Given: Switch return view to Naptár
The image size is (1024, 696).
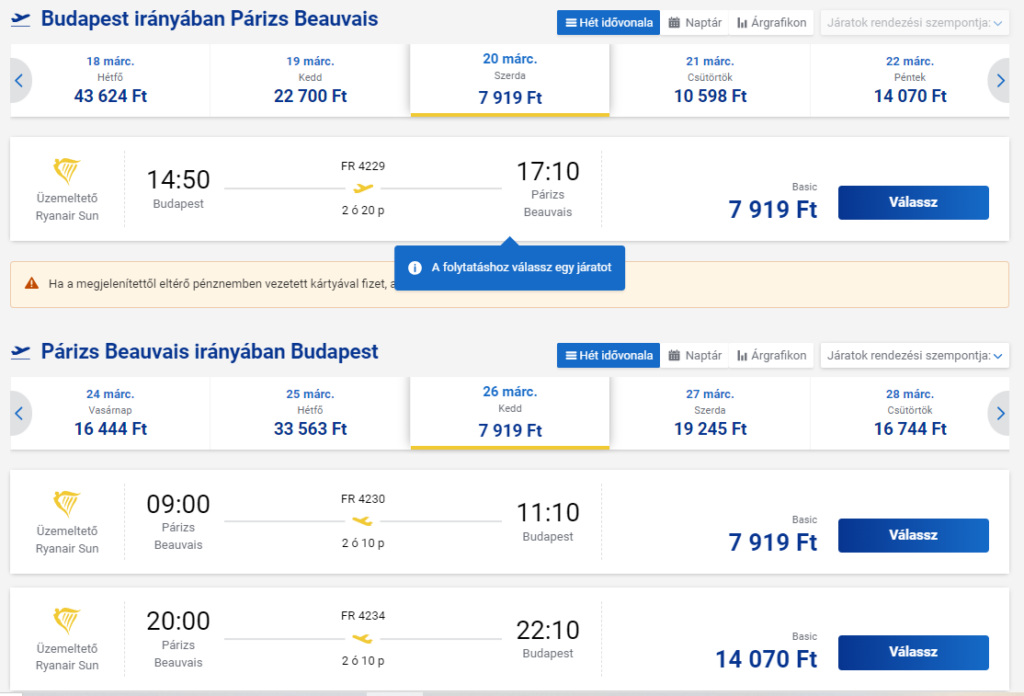Looking at the screenshot, I should (x=695, y=356).
